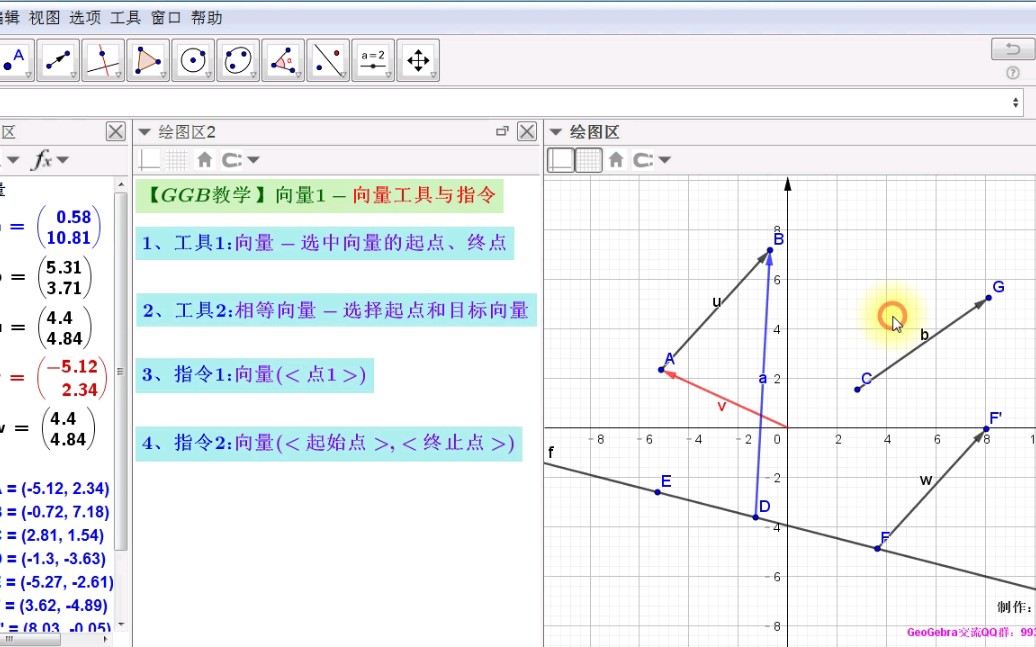
Task: Open the fx sorting dropdown in algebra view
Action: (x=48, y=160)
